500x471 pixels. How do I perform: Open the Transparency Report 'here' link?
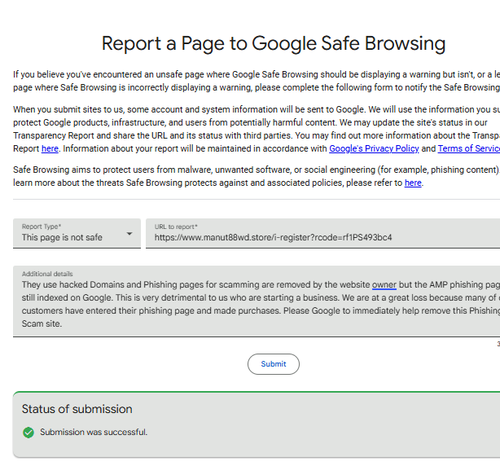(x=50, y=149)
